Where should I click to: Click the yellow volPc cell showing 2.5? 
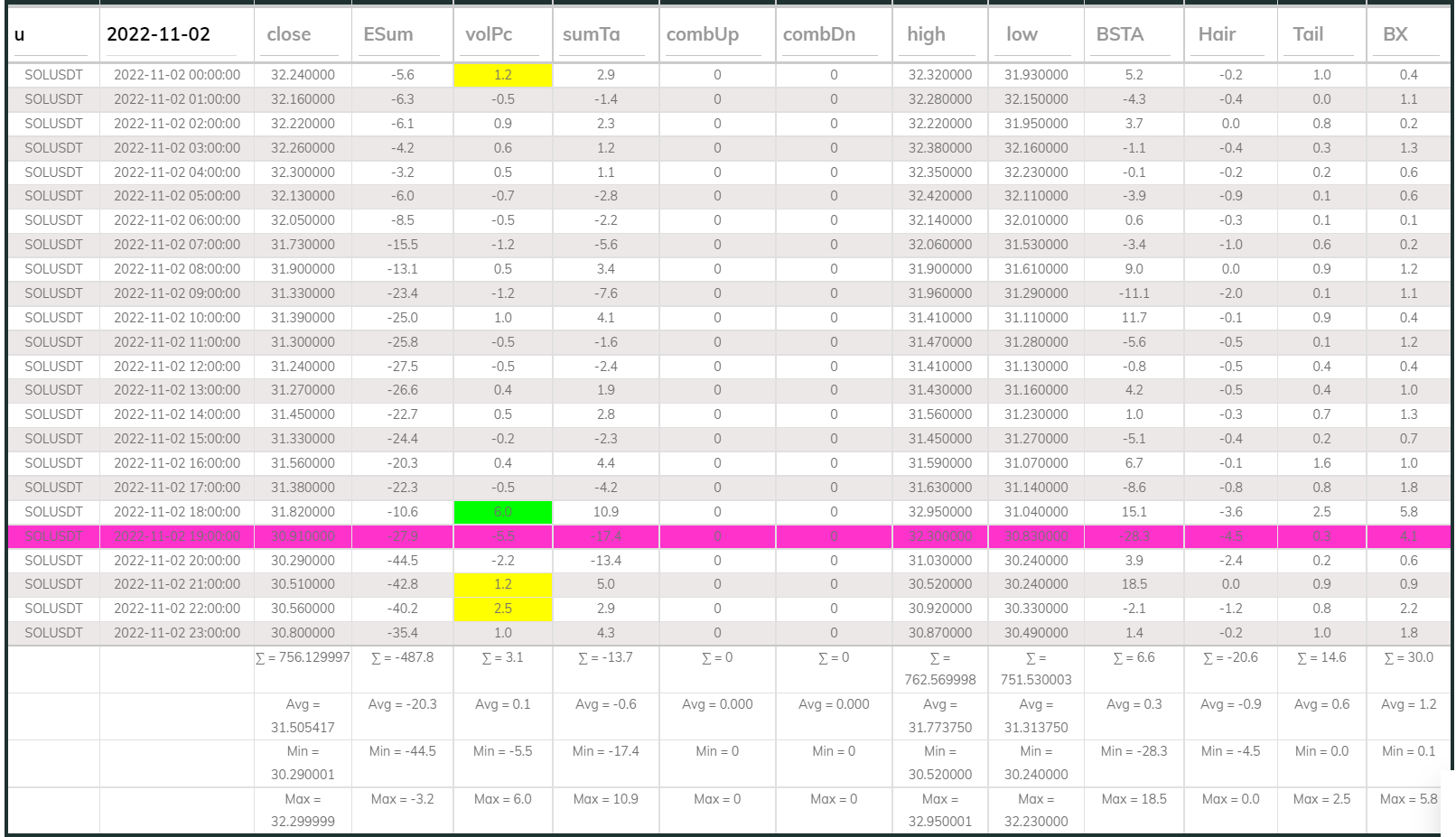click(502, 608)
